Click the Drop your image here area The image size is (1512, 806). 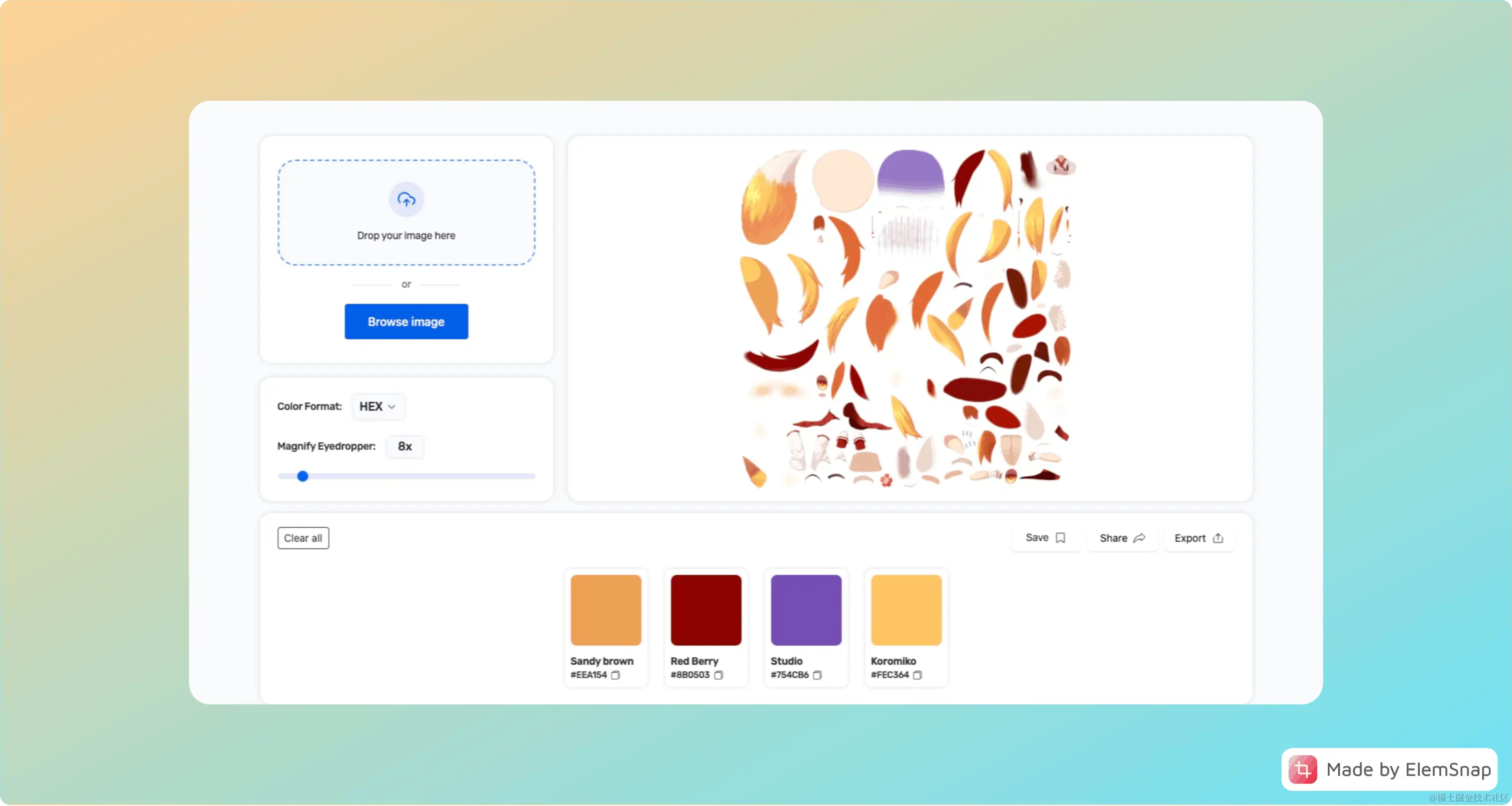click(x=406, y=235)
